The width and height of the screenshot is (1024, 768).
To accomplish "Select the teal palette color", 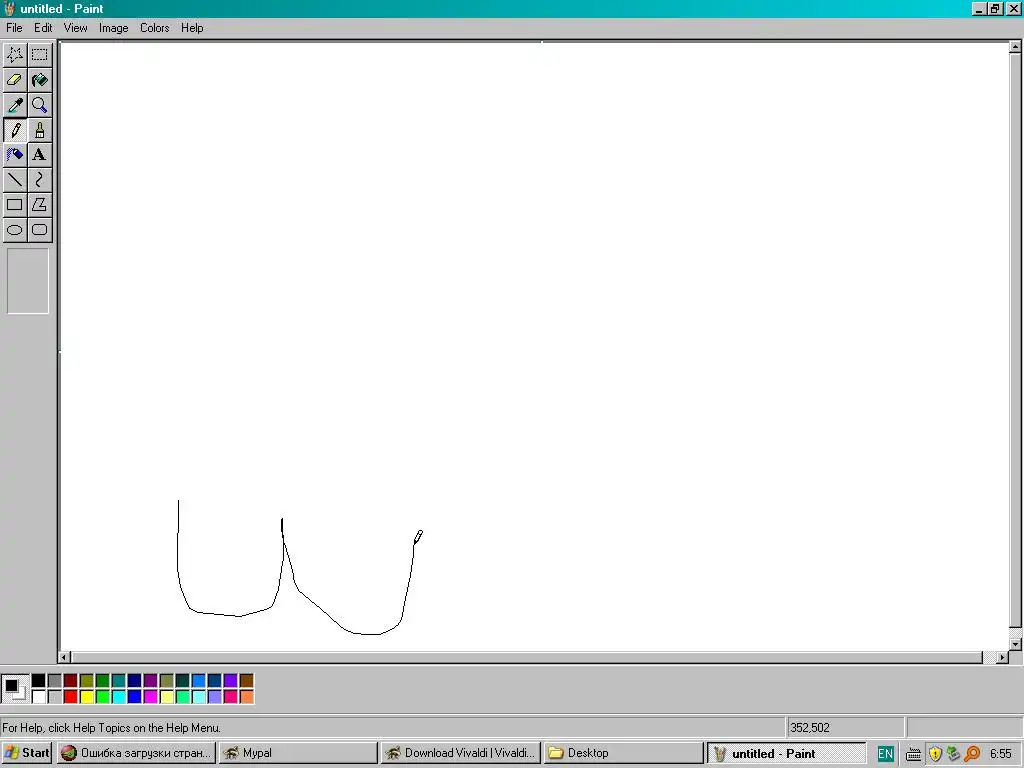I will click(119, 681).
